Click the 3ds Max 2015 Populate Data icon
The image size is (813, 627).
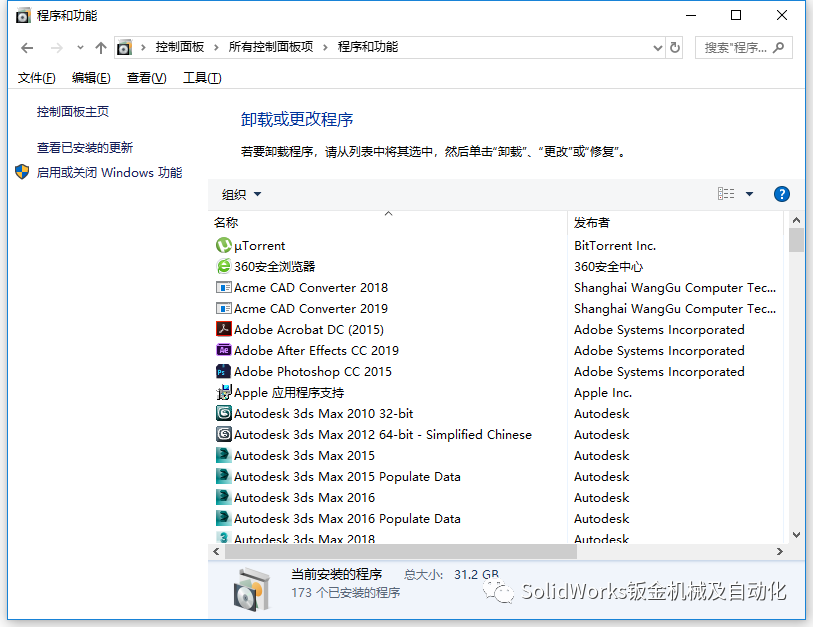point(223,476)
